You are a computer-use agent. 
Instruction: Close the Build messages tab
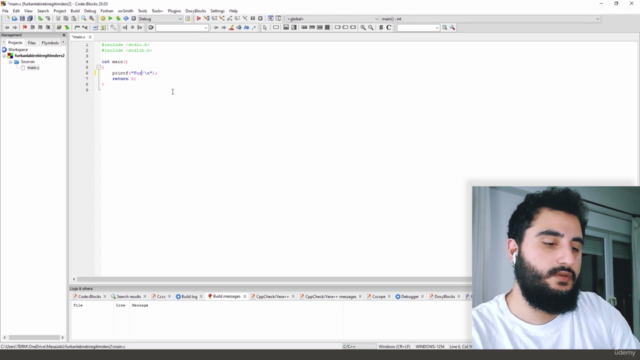[x=244, y=297]
